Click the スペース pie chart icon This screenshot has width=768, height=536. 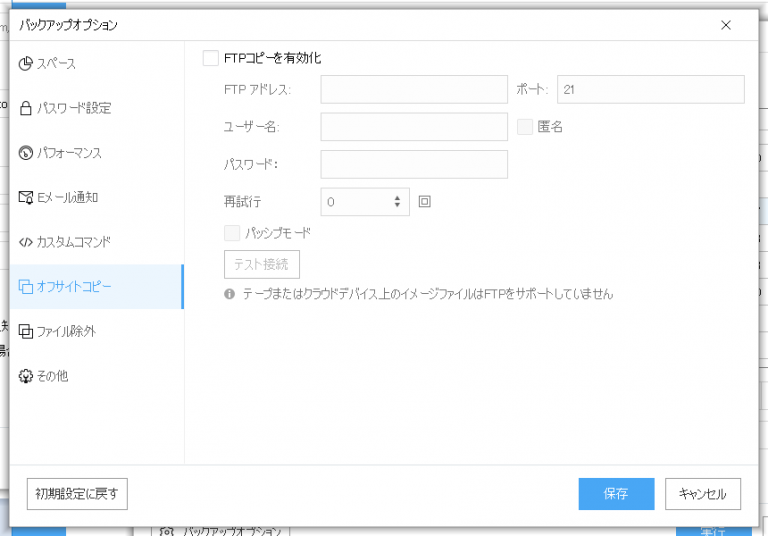[26, 64]
